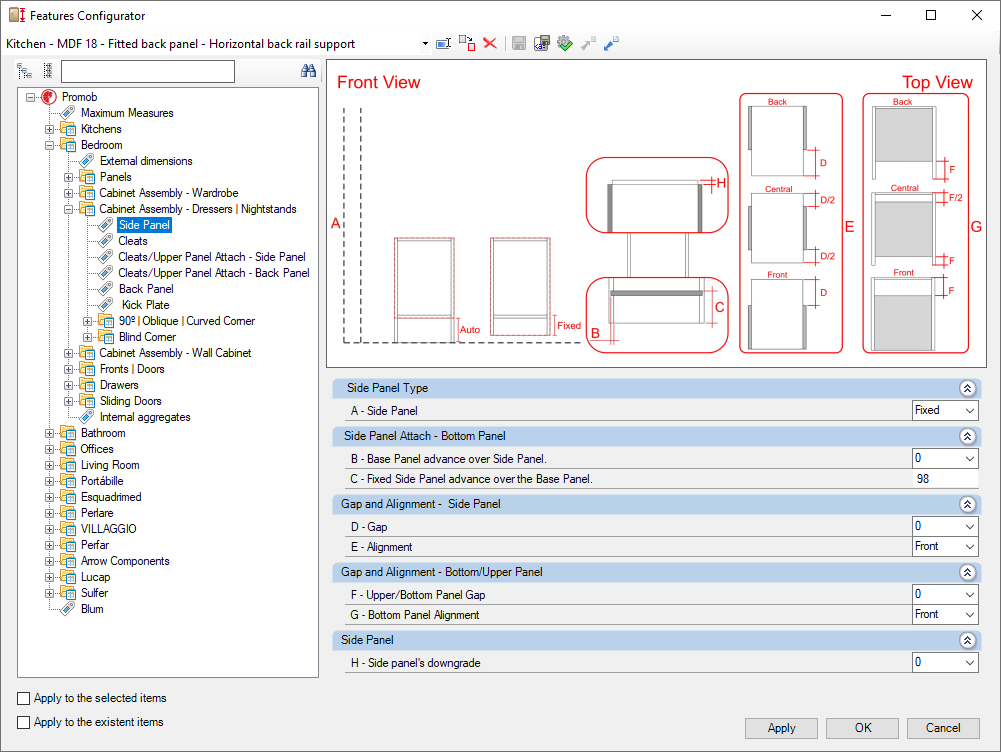1001x752 pixels.
Task: Open the F - Upper/Bottom Panel Gap dropdown
Action: pos(970,594)
